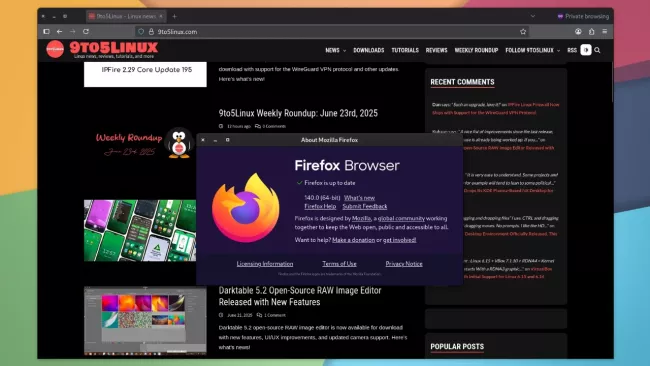650x366 pixels.
Task: Reload the page with the refresh icon
Action: click(x=86, y=32)
